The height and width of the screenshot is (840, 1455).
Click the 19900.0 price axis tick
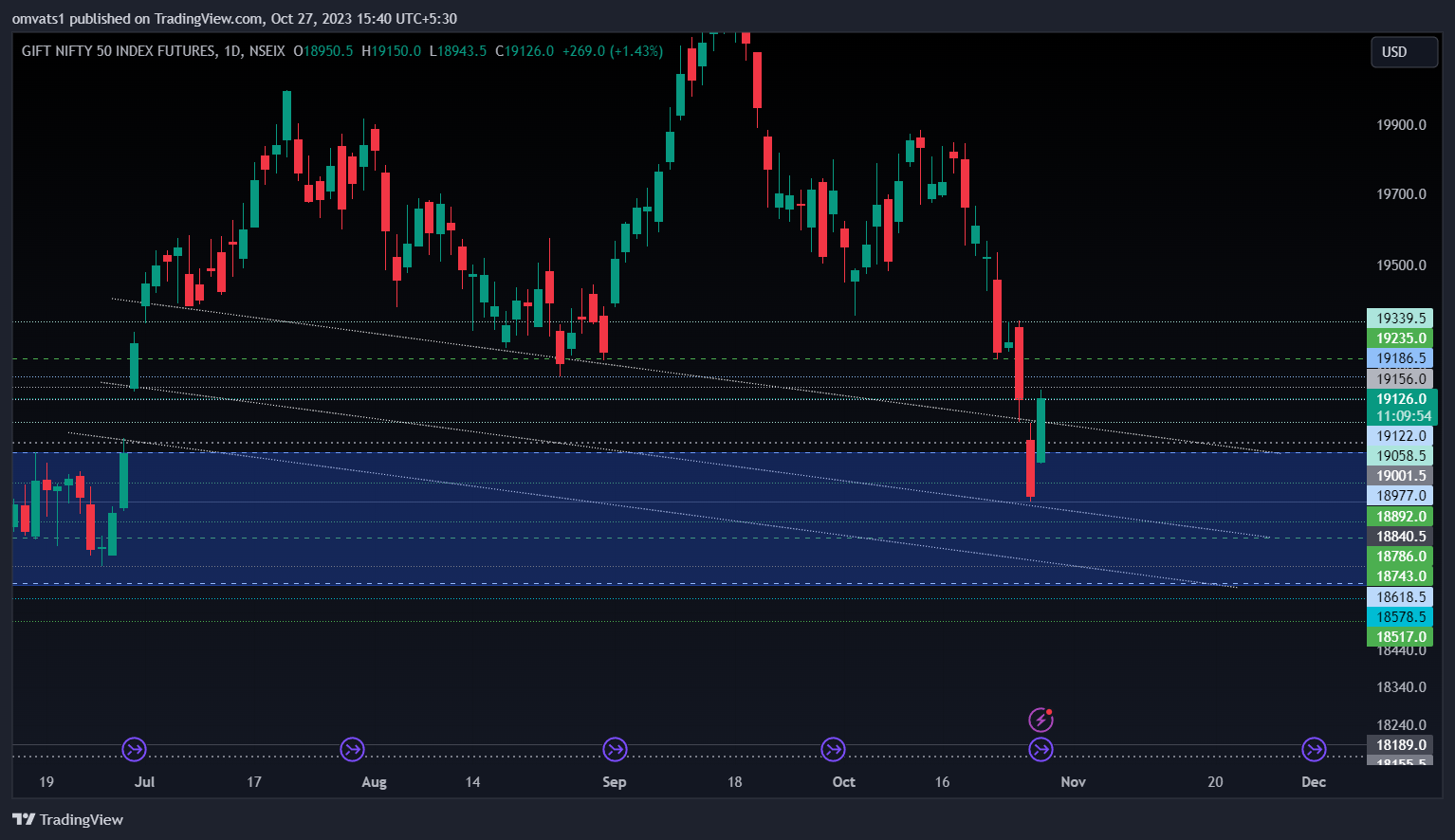(x=1401, y=125)
